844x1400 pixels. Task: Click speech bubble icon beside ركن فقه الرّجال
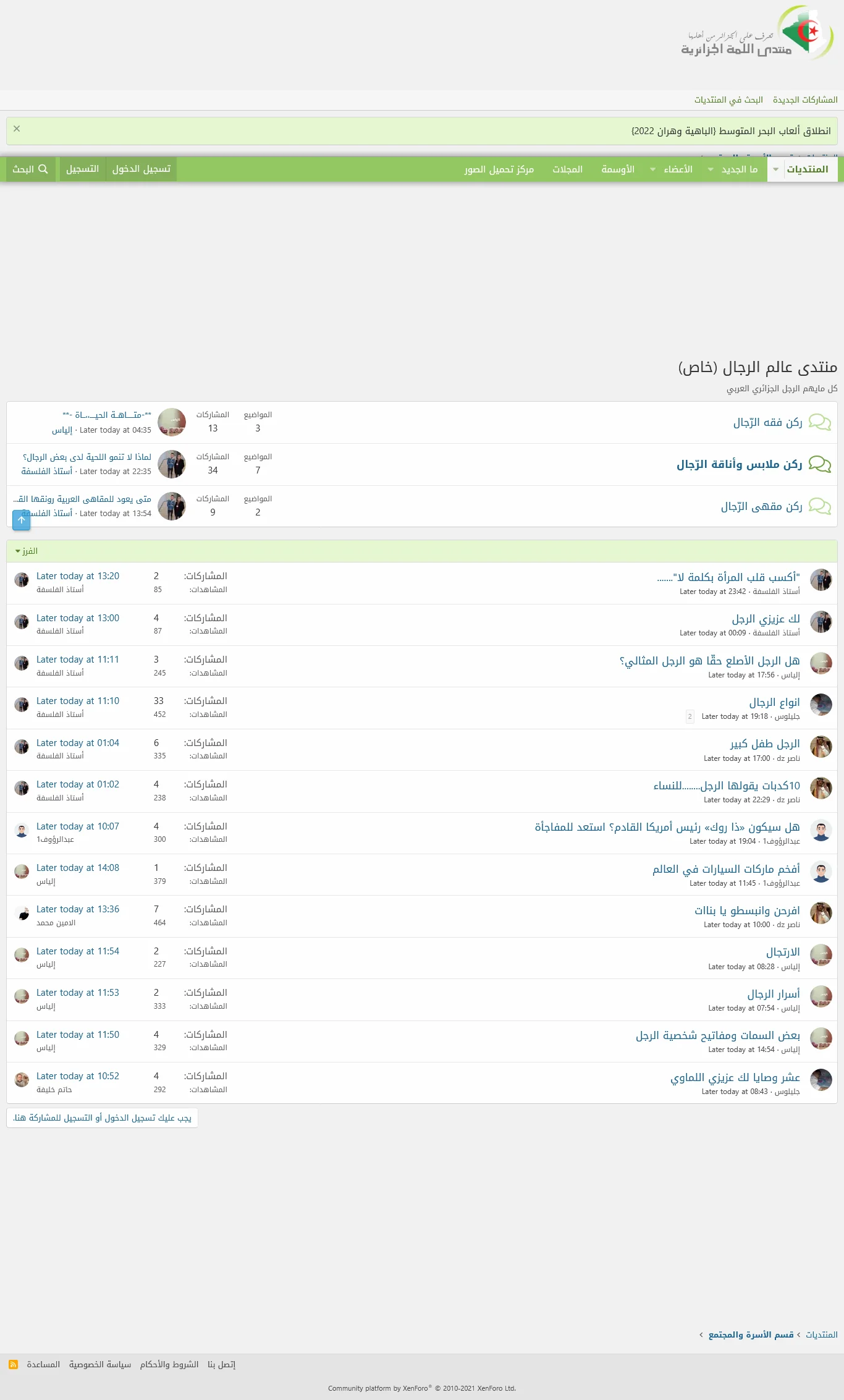(x=819, y=423)
